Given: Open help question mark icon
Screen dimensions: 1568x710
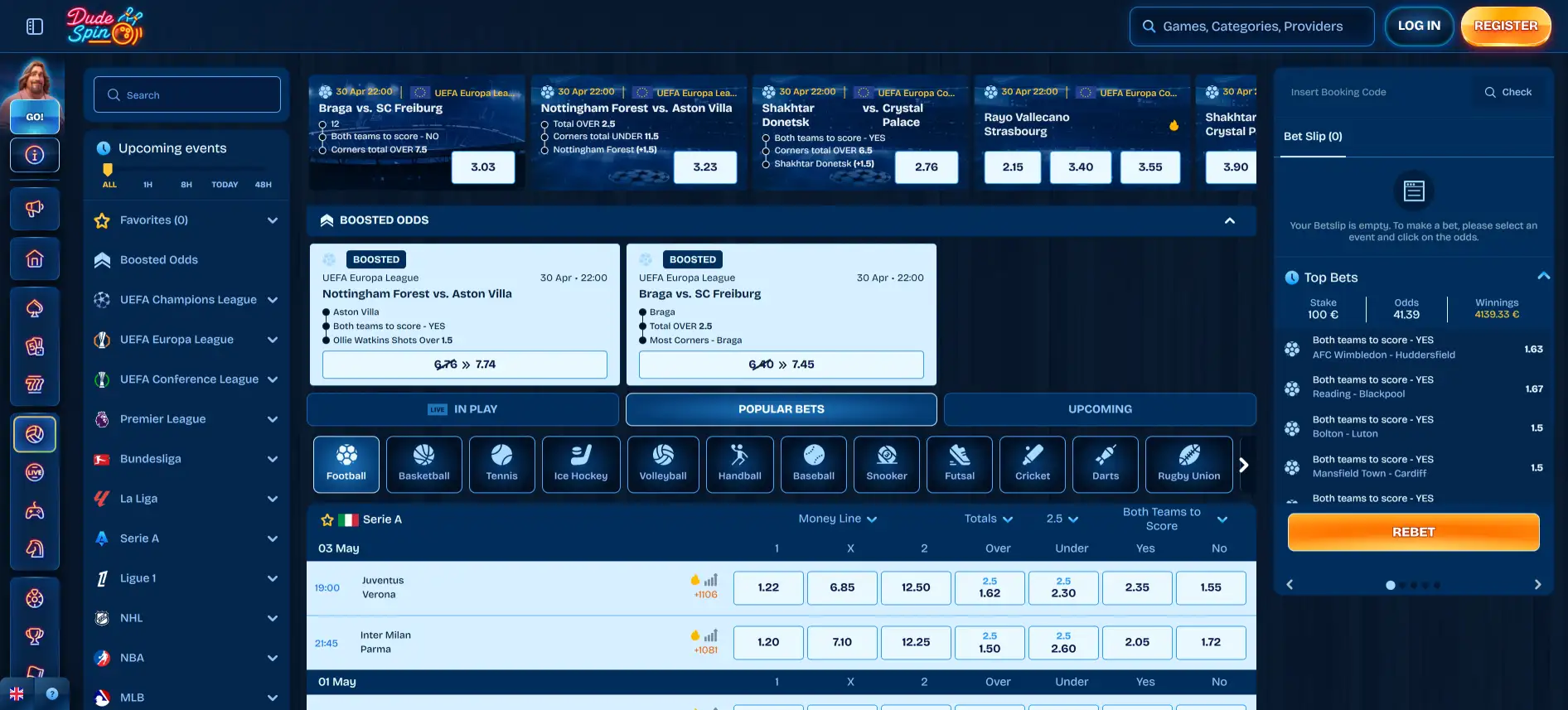Looking at the screenshot, I should 52,694.
